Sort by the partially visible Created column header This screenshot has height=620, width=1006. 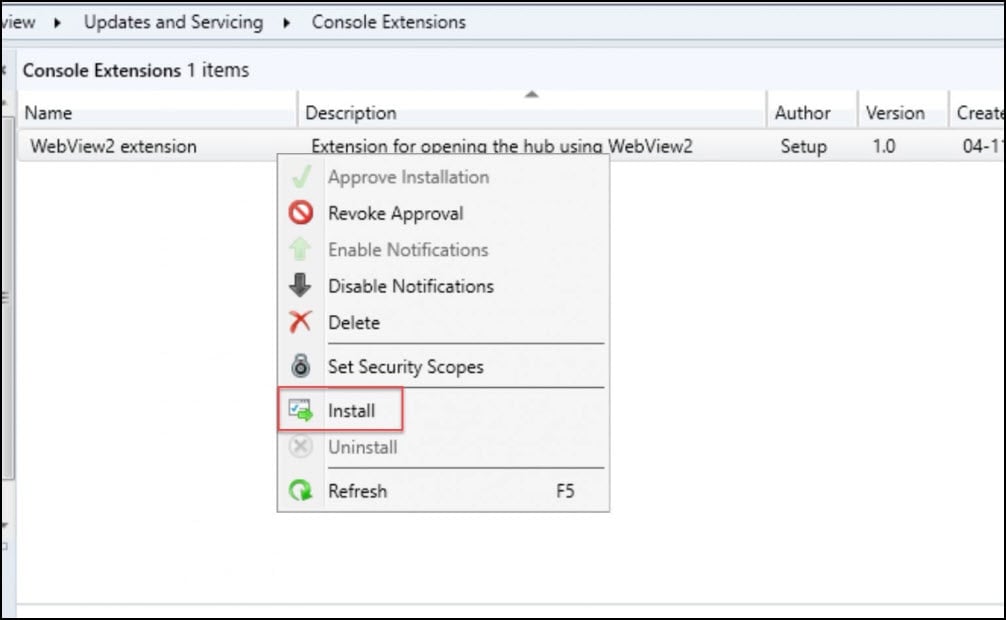click(977, 113)
